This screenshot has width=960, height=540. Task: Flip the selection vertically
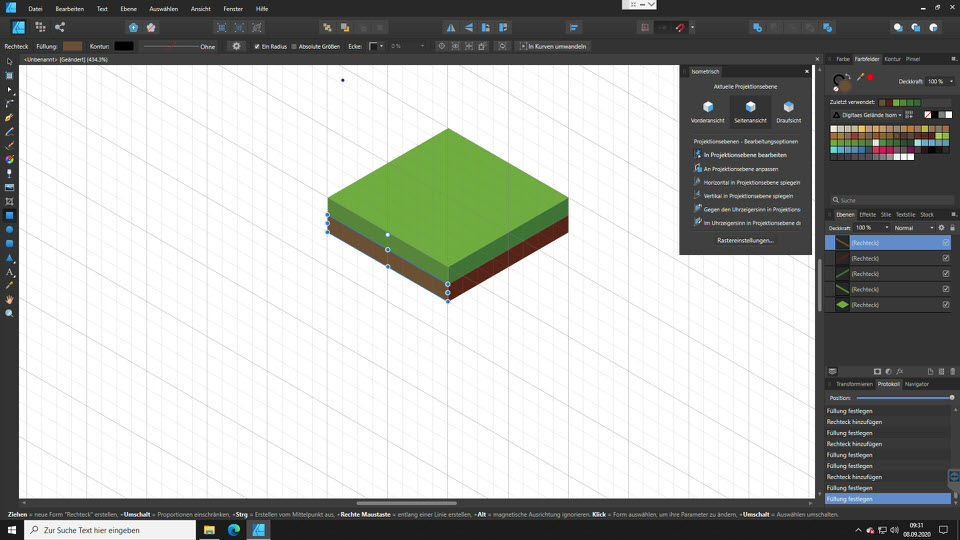(x=468, y=28)
